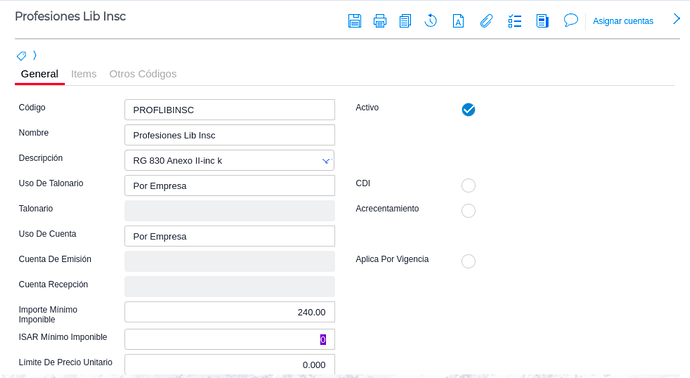Screen dimensions: 690x378
Task: Open the comments speech bubble icon
Action: [x=571, y=20]
